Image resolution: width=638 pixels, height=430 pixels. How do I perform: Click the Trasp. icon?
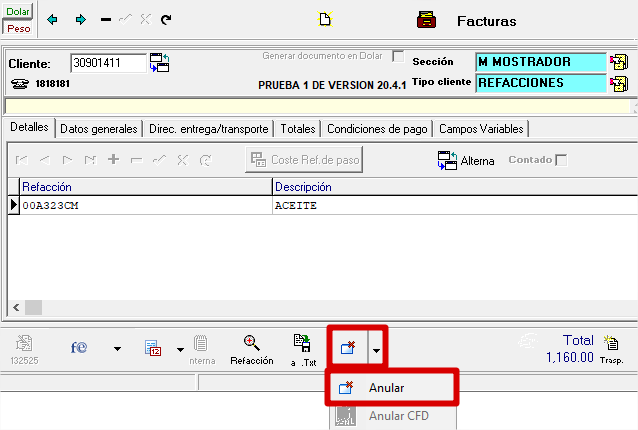point(612,349)
